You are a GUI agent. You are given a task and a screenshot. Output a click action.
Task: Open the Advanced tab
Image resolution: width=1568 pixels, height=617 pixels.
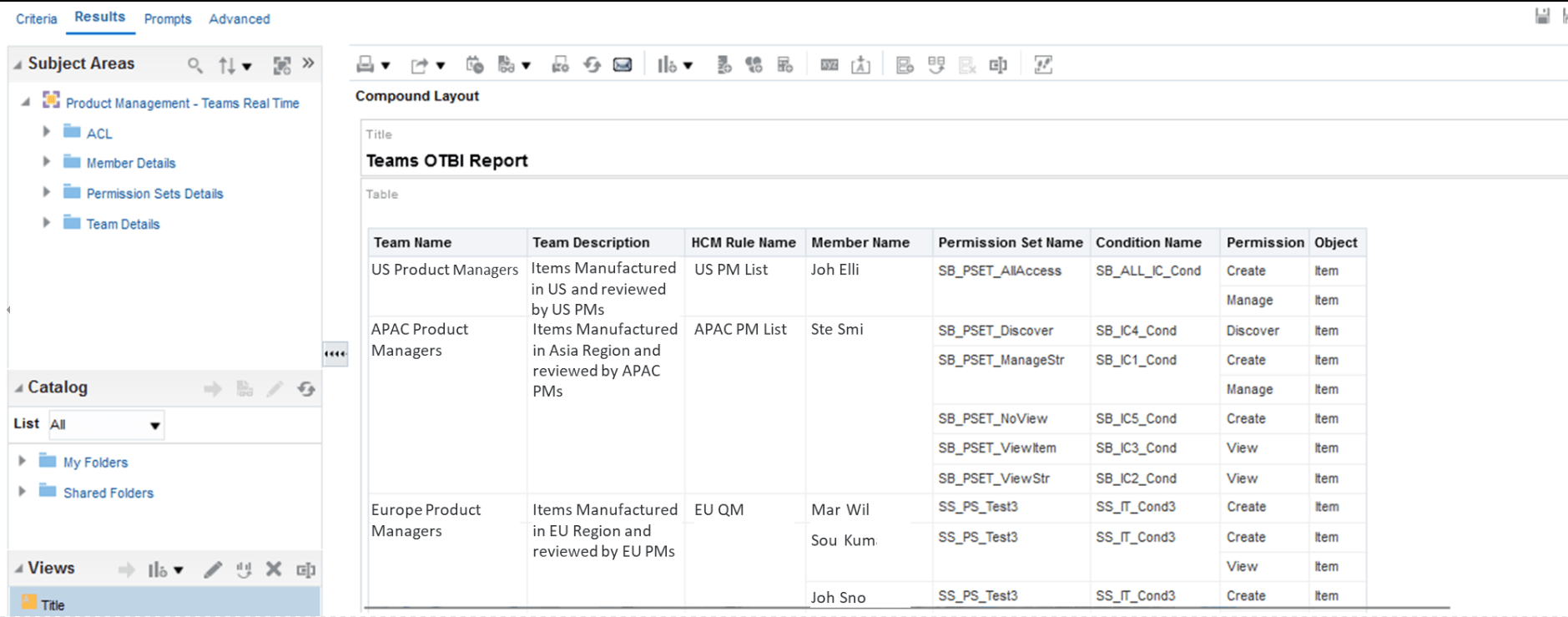[239, 18]
